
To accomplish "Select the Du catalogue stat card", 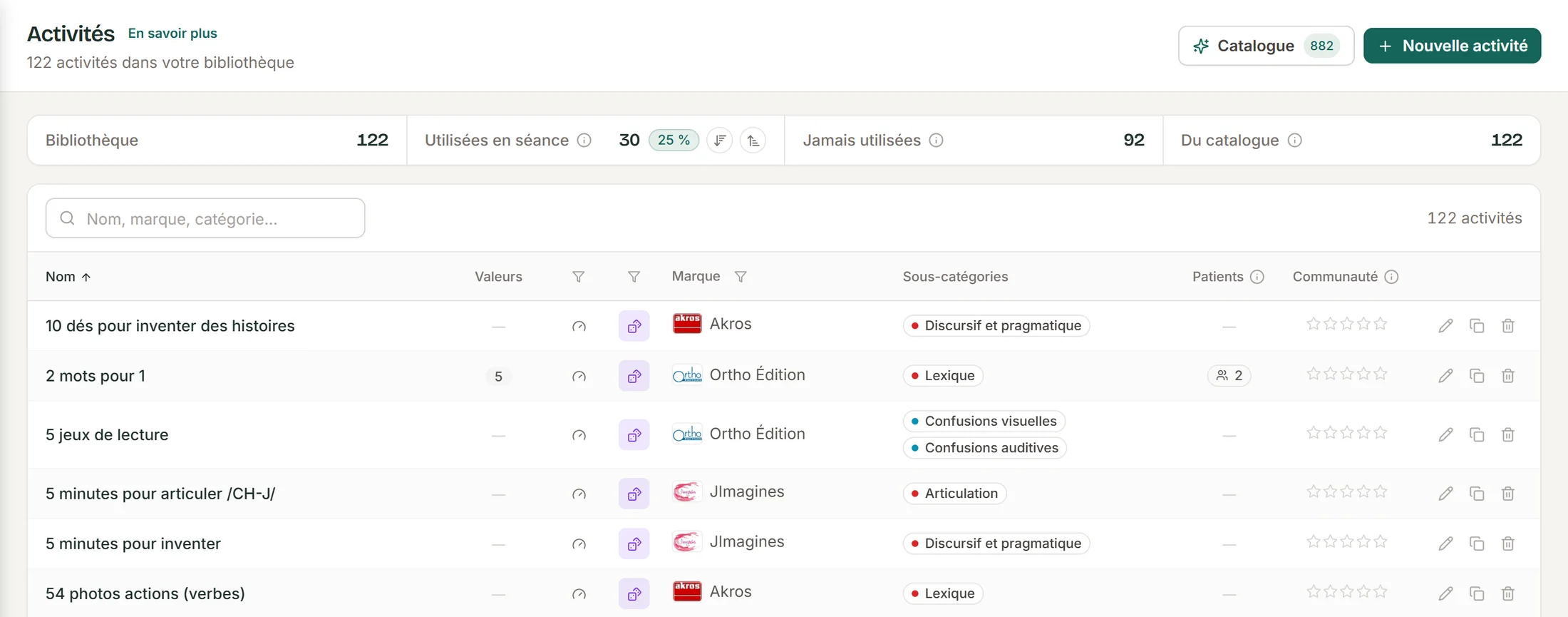I will click(1352, 140).
